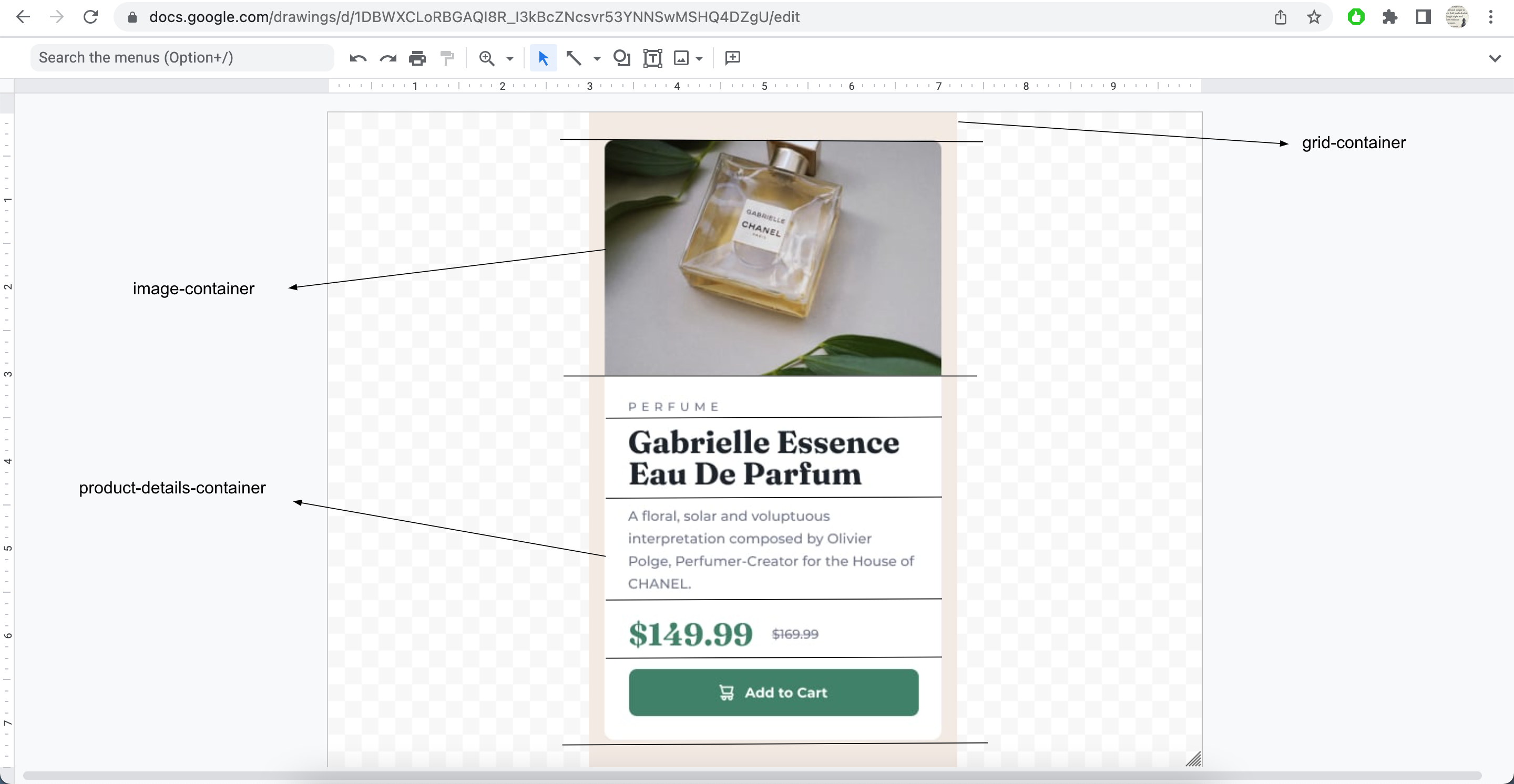
Task: Toggle the browser side panel
Action: [1423, 17]
